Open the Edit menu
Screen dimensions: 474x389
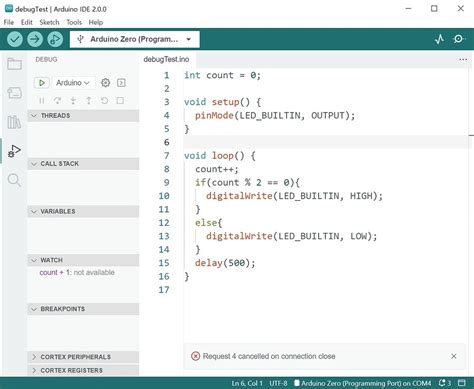[27, 22]
